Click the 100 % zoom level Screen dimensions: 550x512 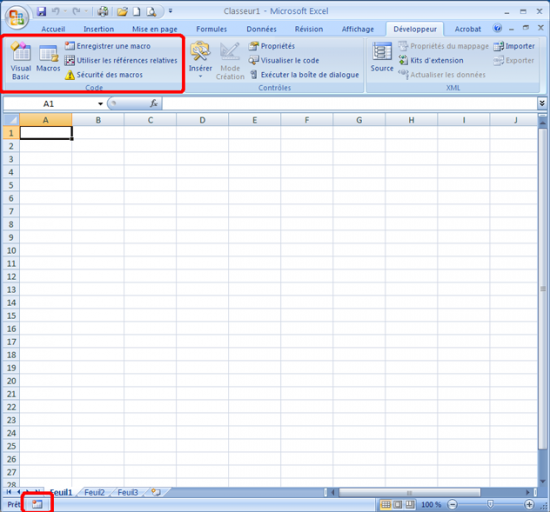[x=431, y=505]
